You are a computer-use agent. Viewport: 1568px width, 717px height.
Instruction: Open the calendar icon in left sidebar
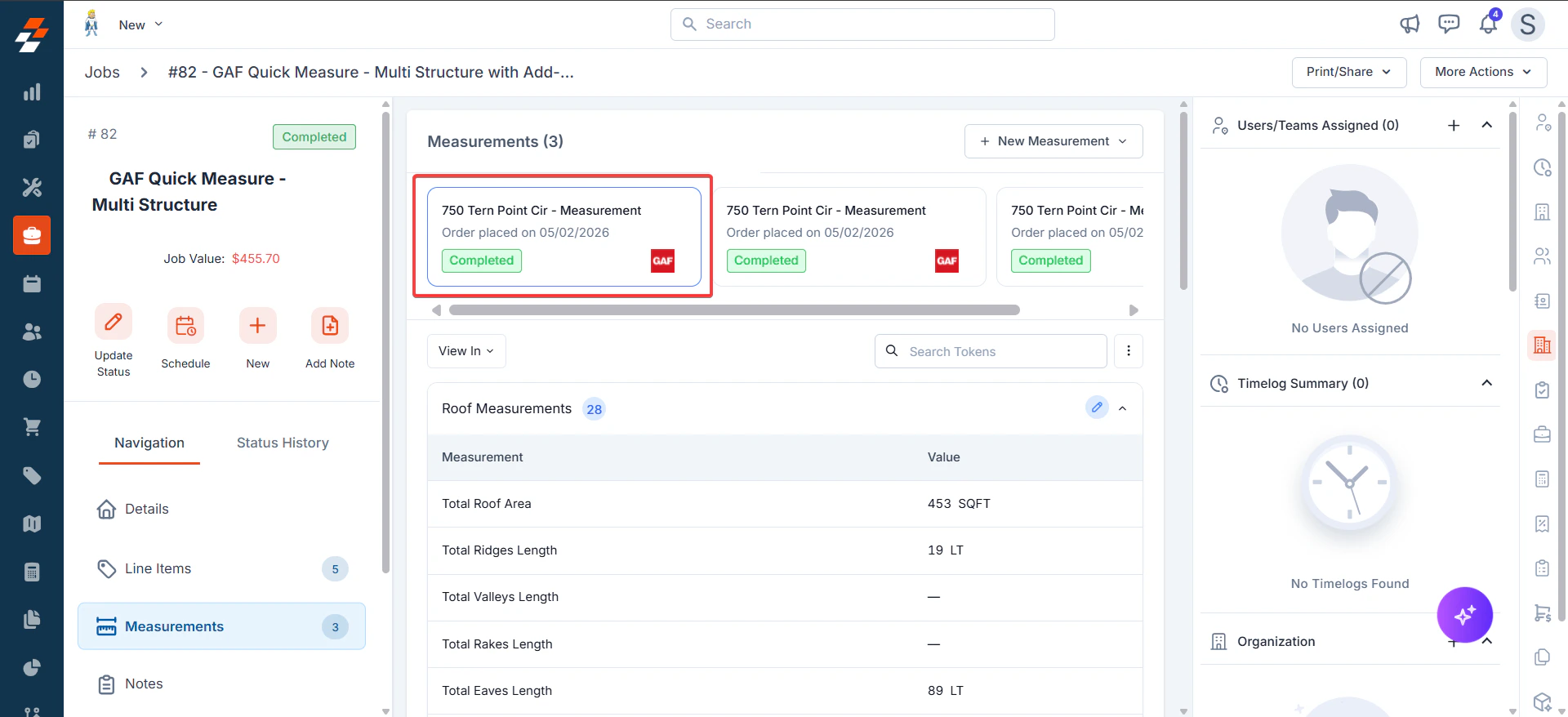coord(32,283)
